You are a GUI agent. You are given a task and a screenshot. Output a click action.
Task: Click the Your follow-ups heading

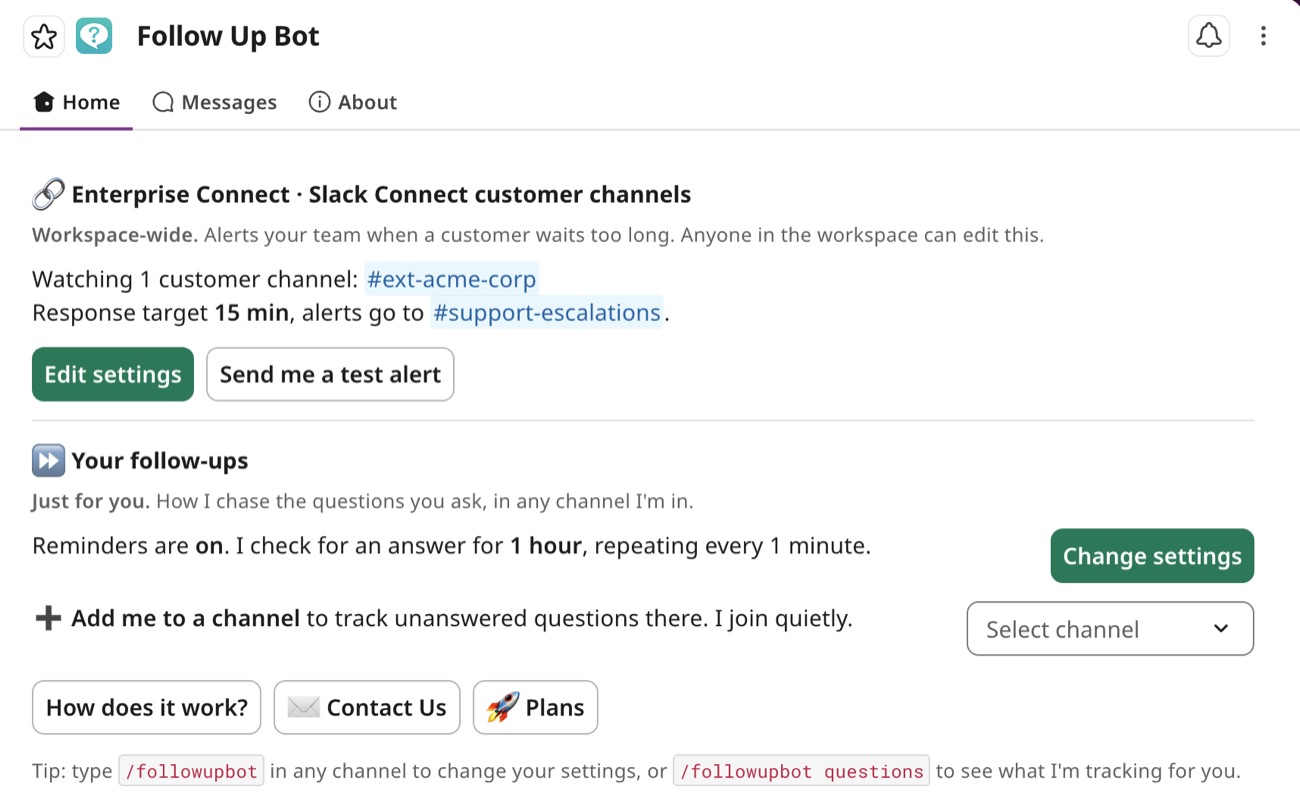160,461
